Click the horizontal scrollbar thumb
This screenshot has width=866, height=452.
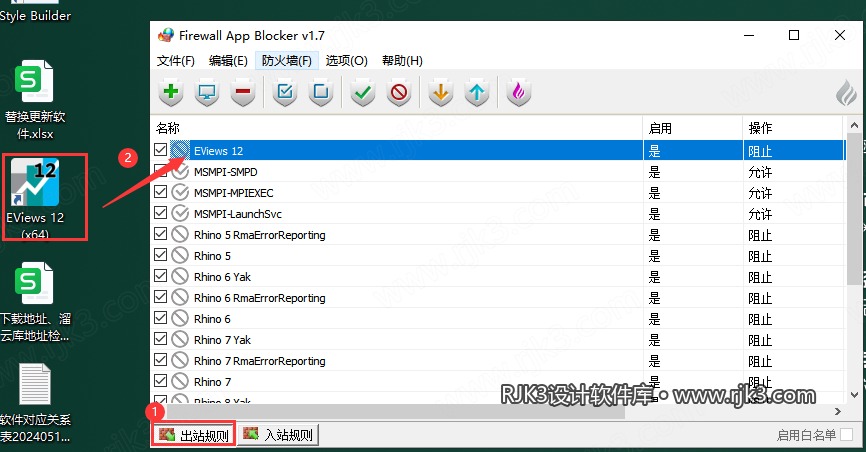pyautogui.click(x=395, y=411)
